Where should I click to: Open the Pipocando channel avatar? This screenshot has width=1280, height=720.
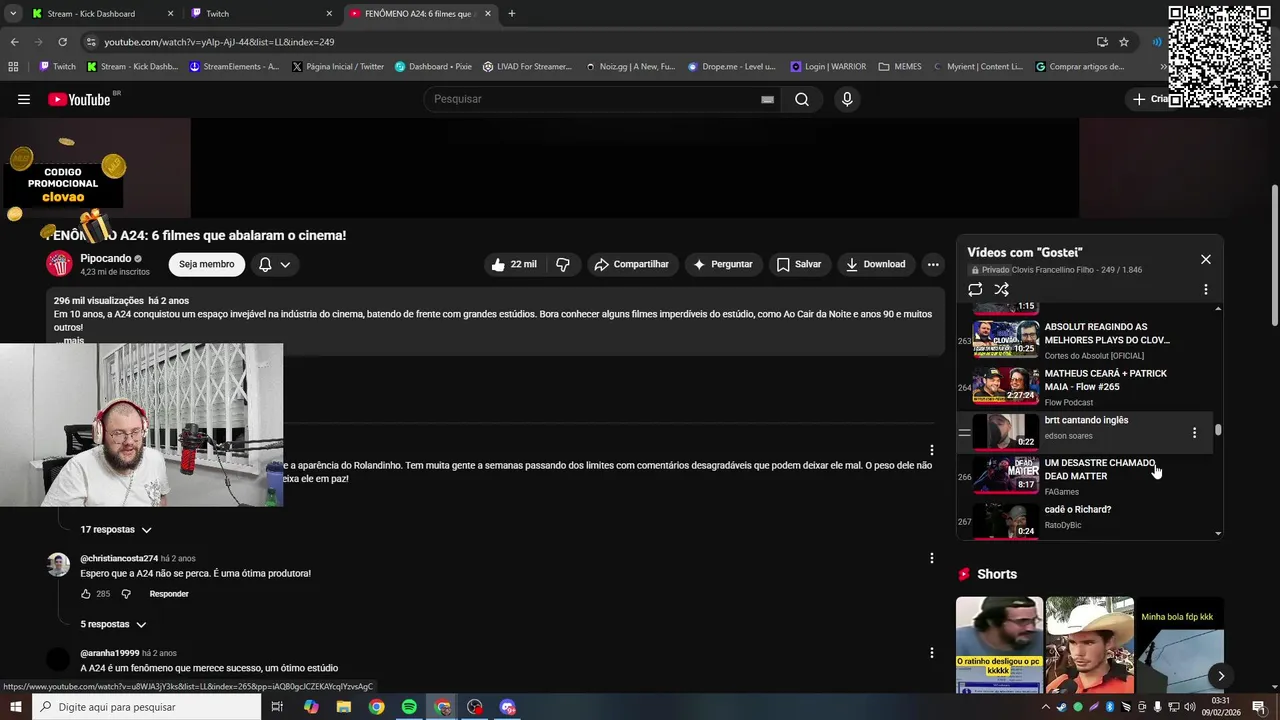coord(59,264)
